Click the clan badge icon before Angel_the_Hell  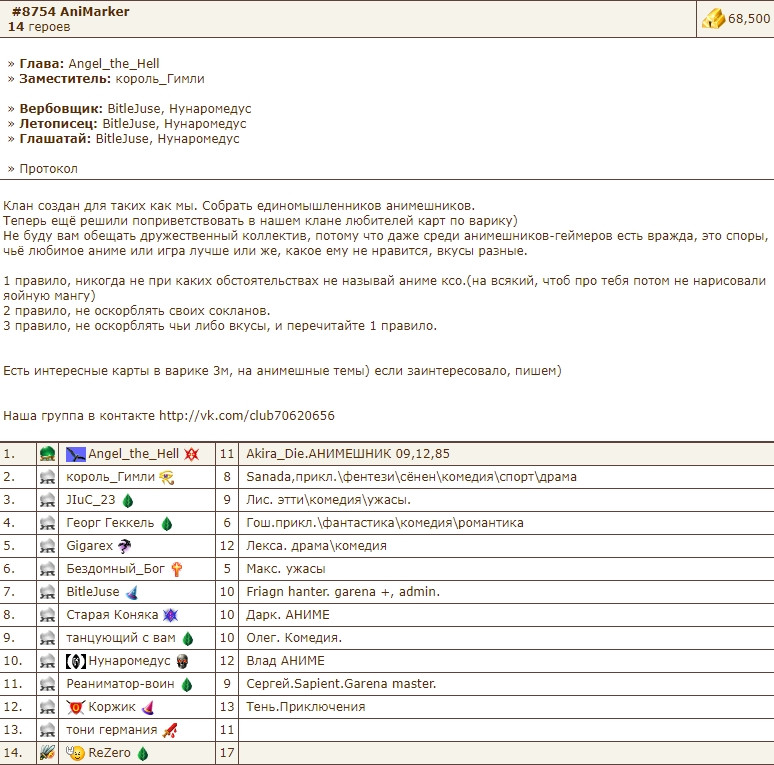coord(76,454)
